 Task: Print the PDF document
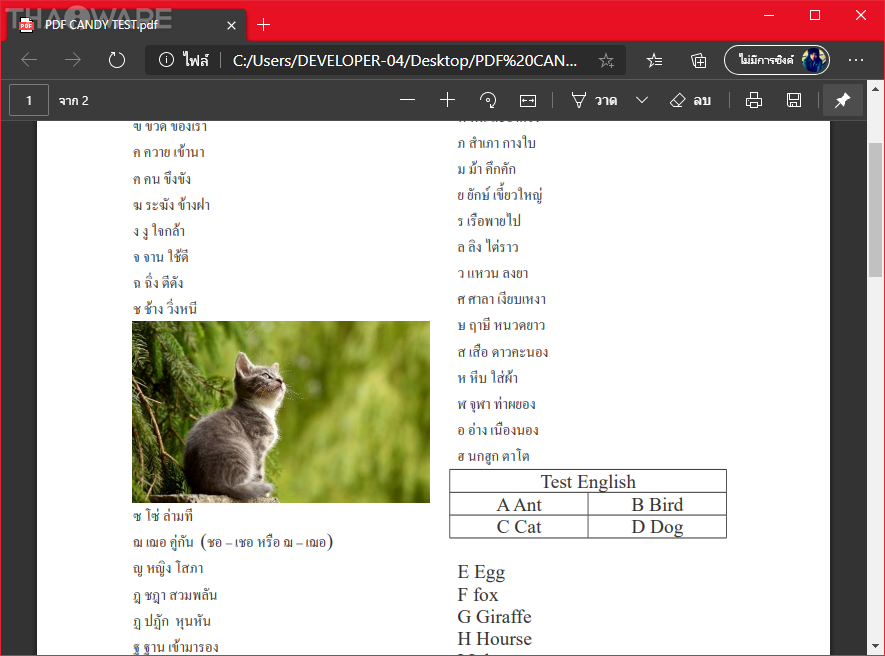pos(754,100)
